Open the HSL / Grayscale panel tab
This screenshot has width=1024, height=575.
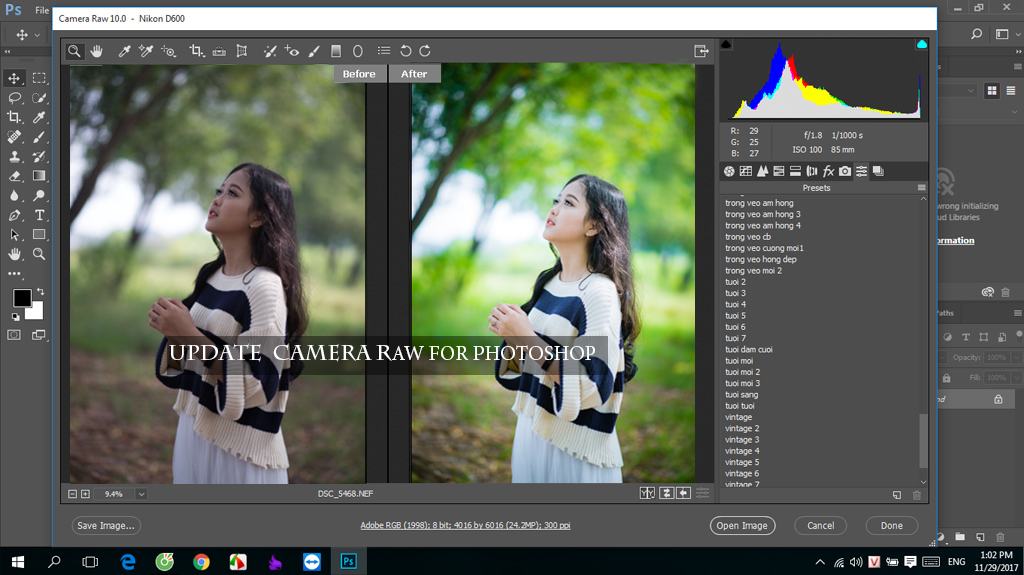tap(778, 171)
